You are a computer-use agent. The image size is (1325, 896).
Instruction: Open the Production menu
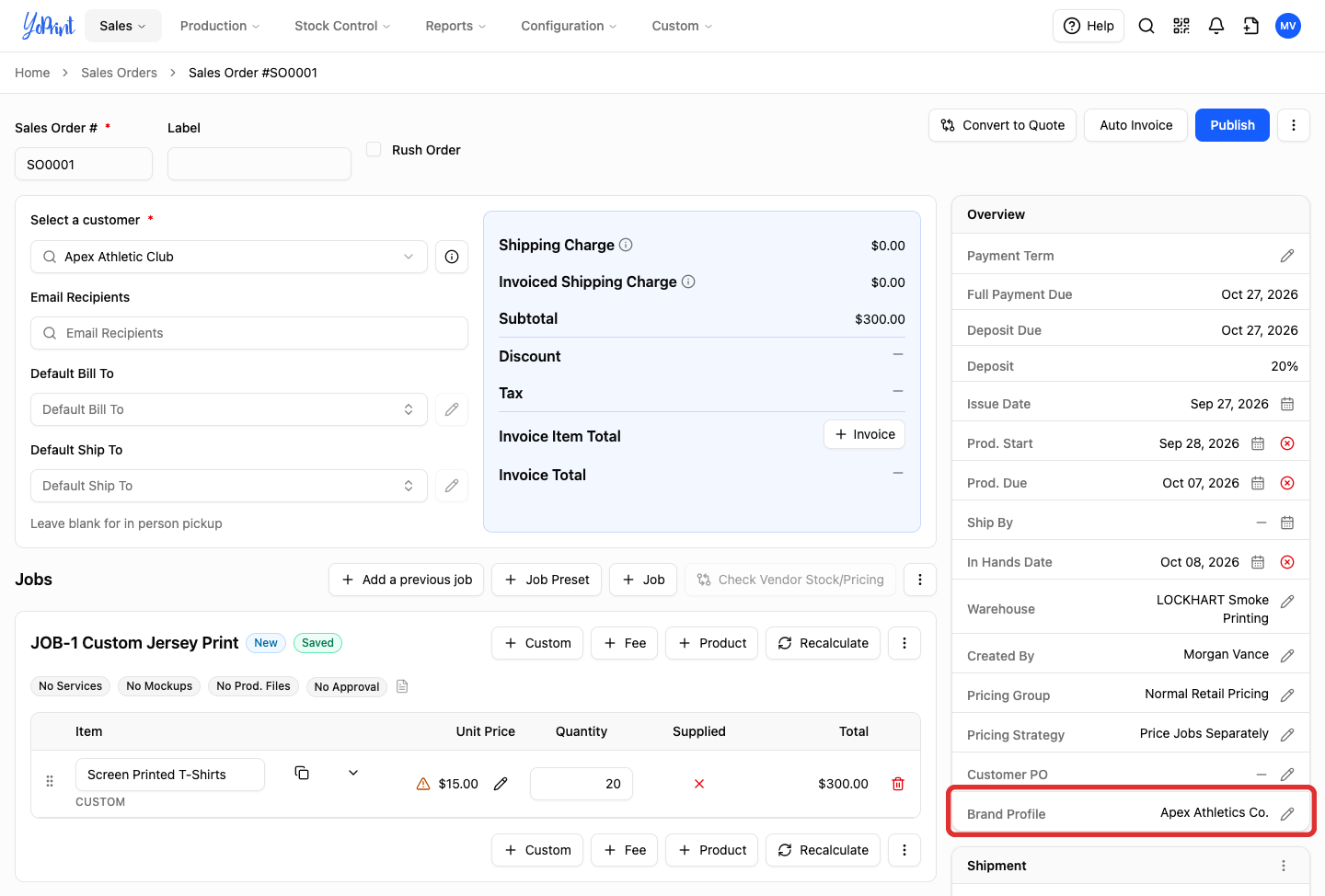[220, 26]
